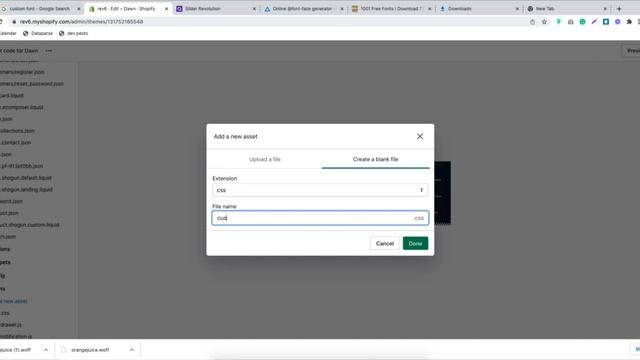The image size is (640, 360).
Task: Click the green round smiley extension icon
Action: 582,22
